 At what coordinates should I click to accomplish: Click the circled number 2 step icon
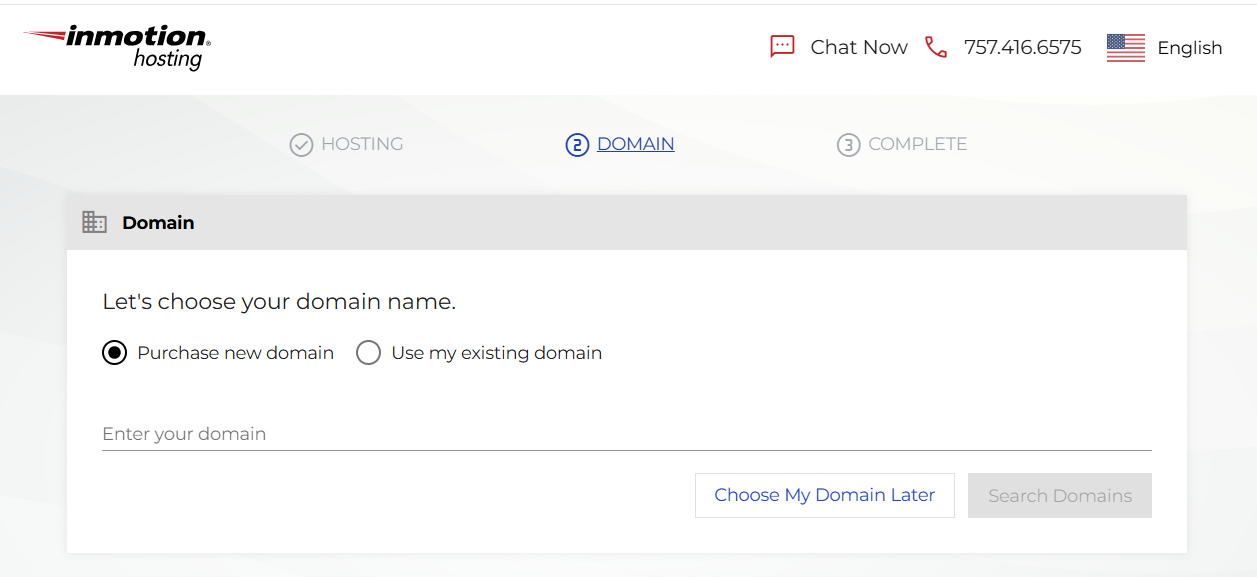click(x=577, y=145)
